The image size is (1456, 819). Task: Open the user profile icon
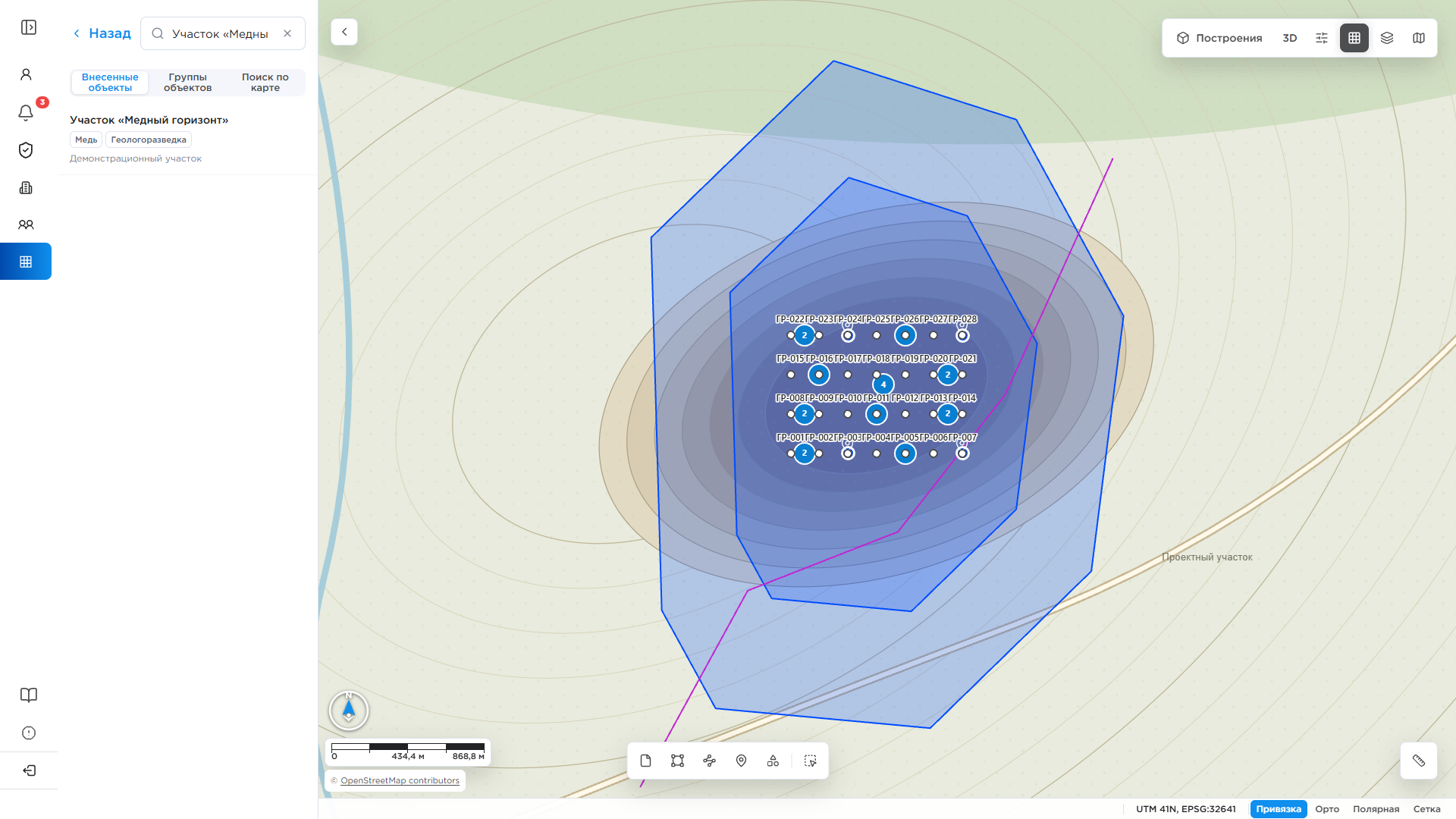pyautogui.click(x=26, y=74)
